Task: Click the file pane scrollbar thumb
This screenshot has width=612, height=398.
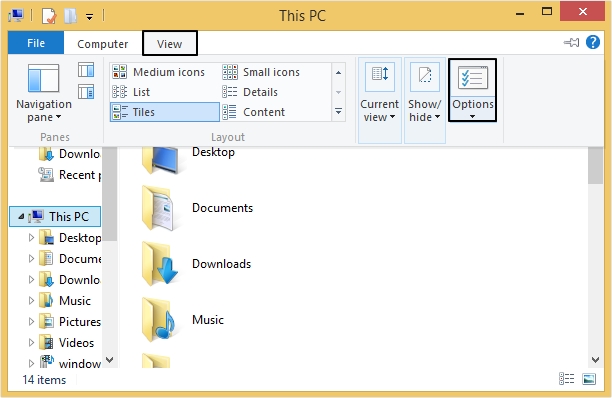Action: pyautogui.click(x=595, y=165)
